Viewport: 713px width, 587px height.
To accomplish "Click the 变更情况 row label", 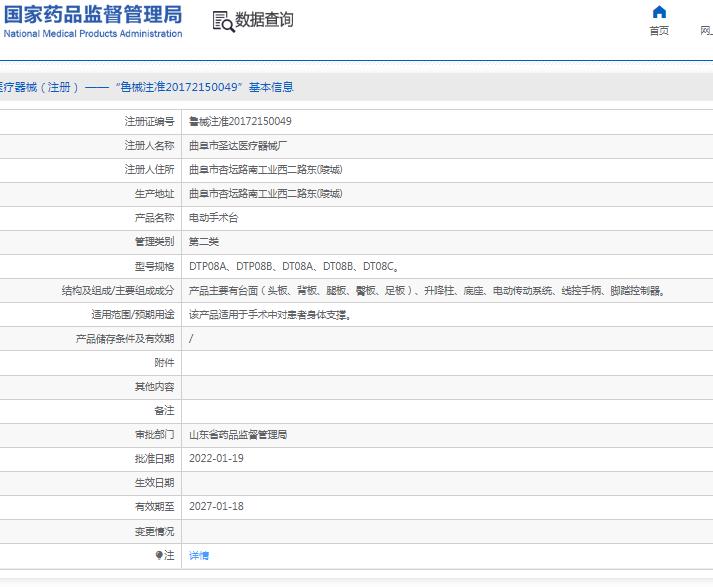I will tap(155, 531).
